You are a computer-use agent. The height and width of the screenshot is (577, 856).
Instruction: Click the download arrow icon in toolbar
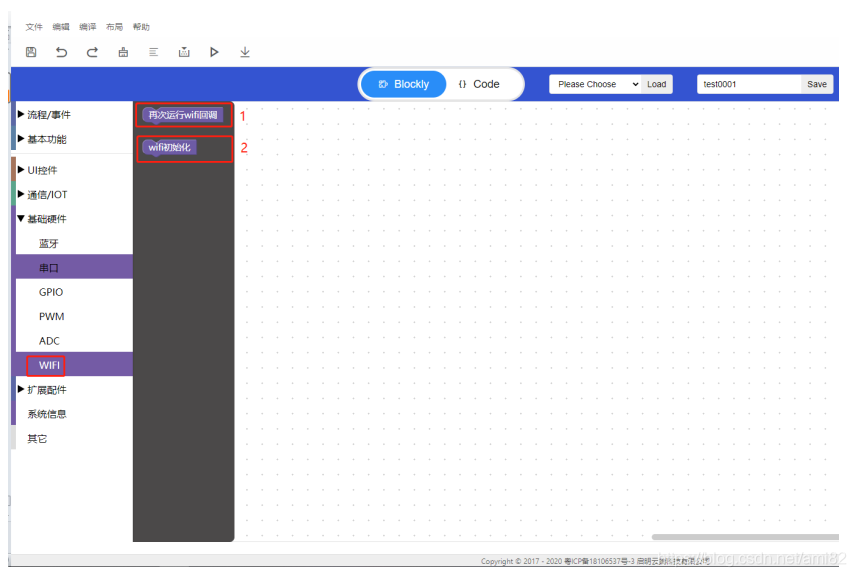click(245, 52)
